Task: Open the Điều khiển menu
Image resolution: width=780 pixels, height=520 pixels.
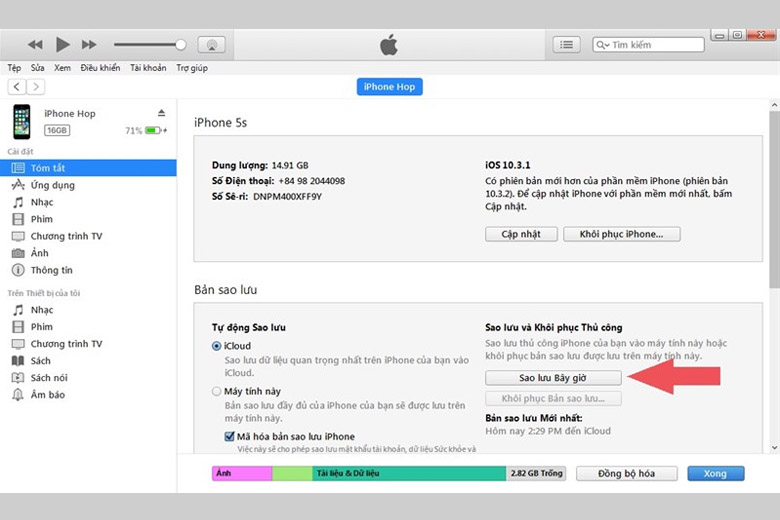Action: tap(100, 68)
